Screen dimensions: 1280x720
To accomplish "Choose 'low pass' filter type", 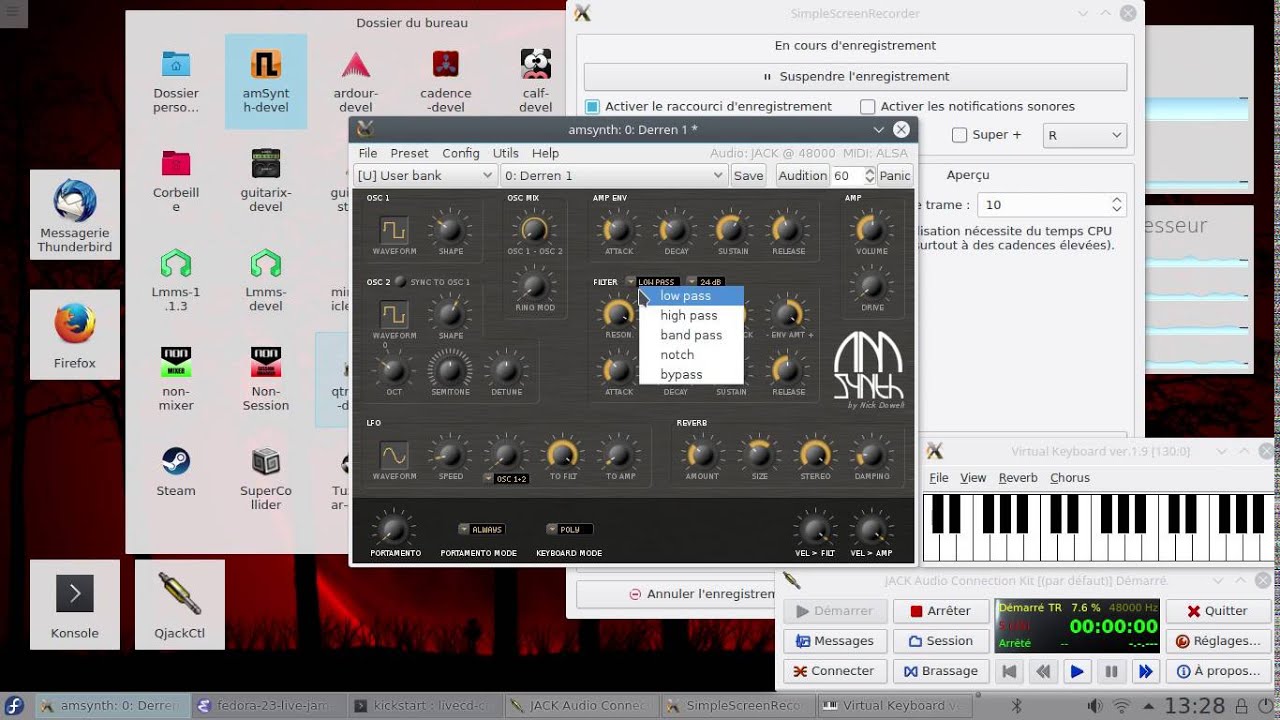I will (691, 296).
